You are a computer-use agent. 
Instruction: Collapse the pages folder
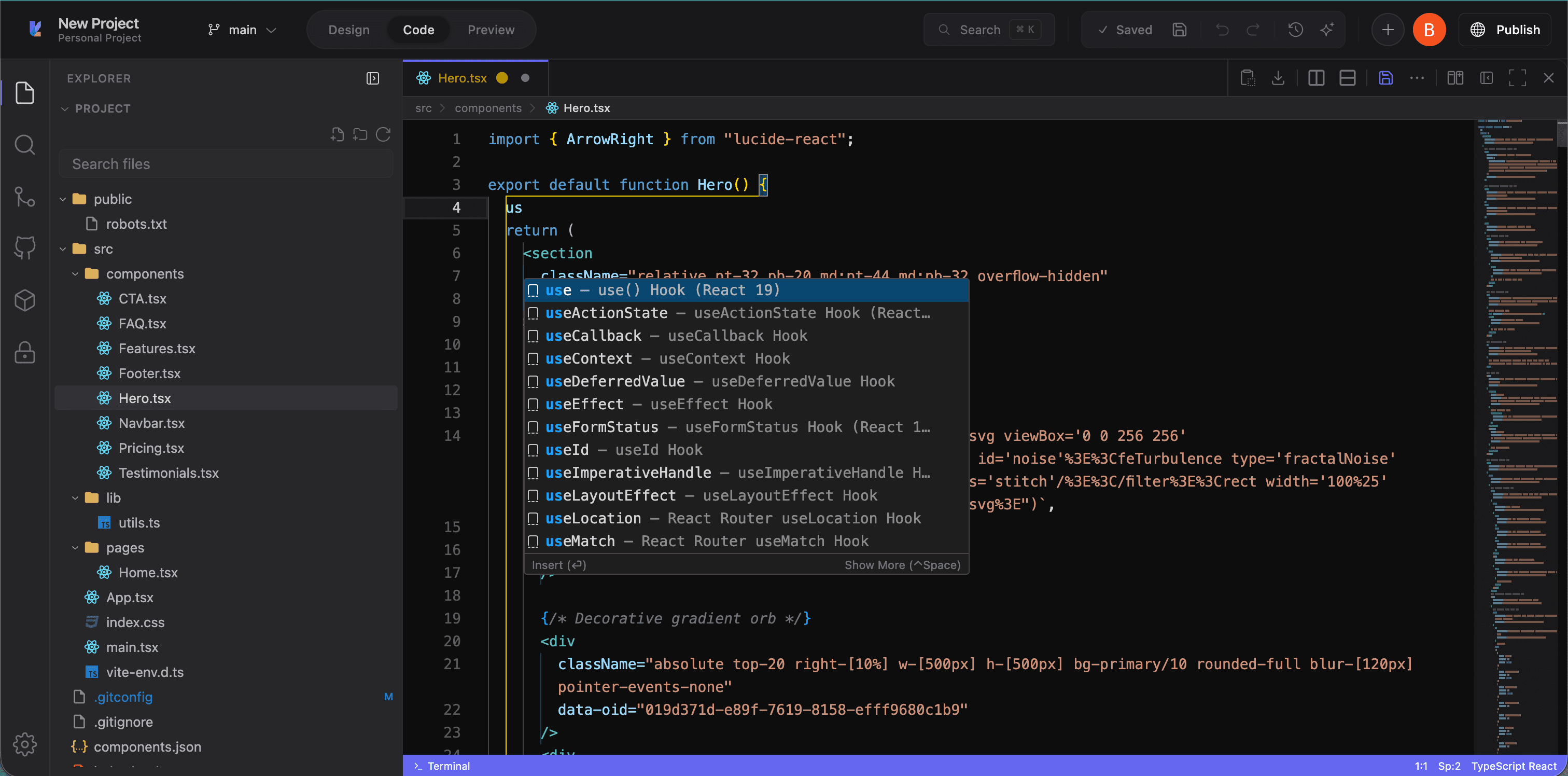coord(75,548)
